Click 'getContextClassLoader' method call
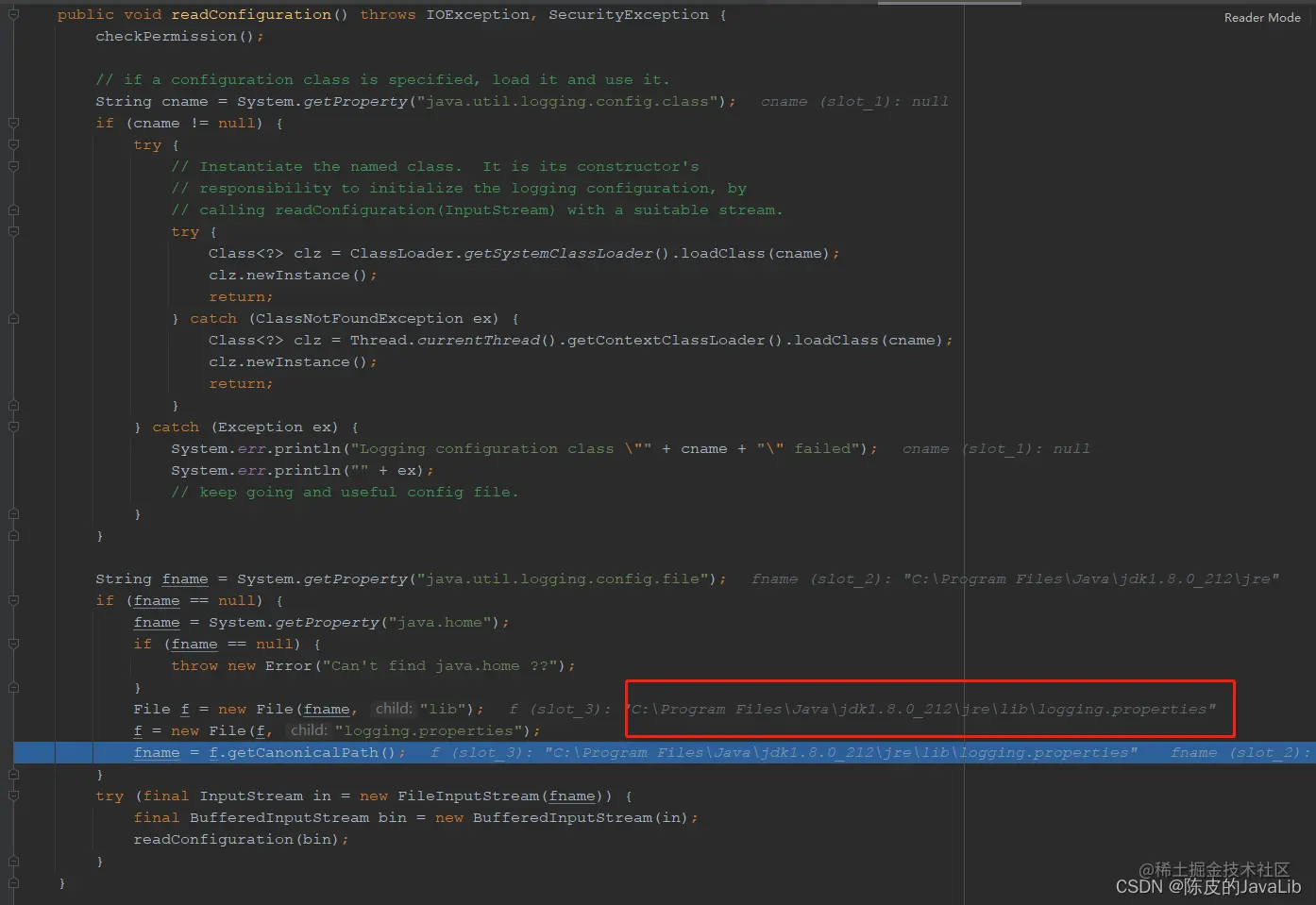The image size is (1316, 905). (x=666, y=341)
